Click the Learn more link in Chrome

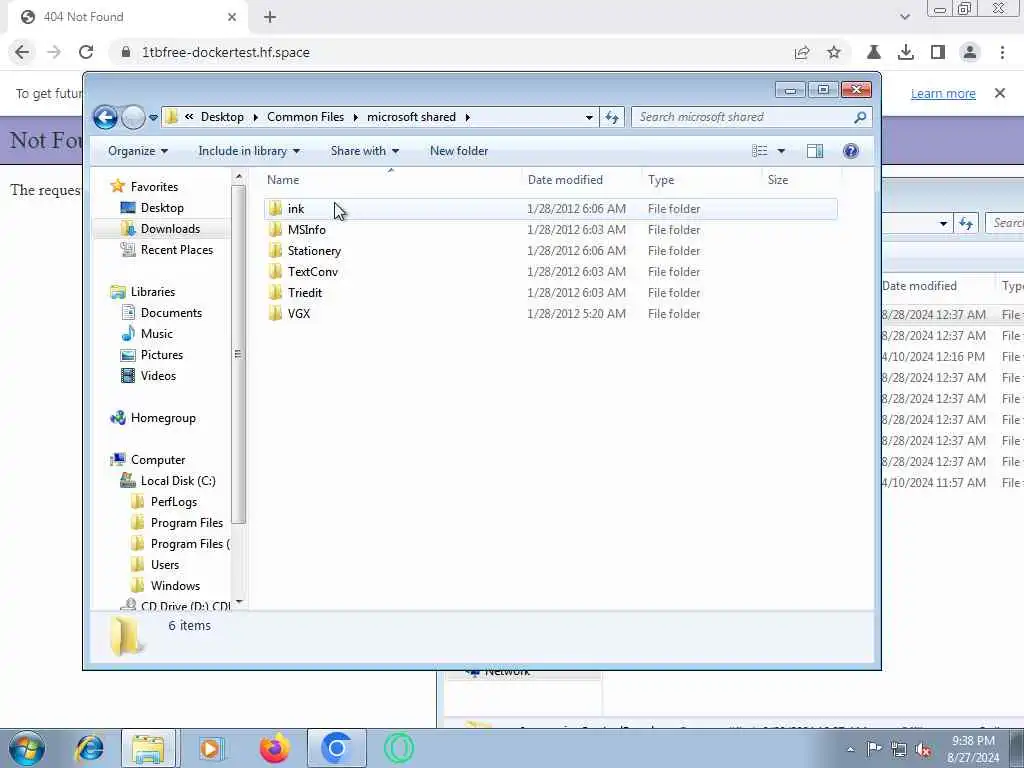click(943, 93)
